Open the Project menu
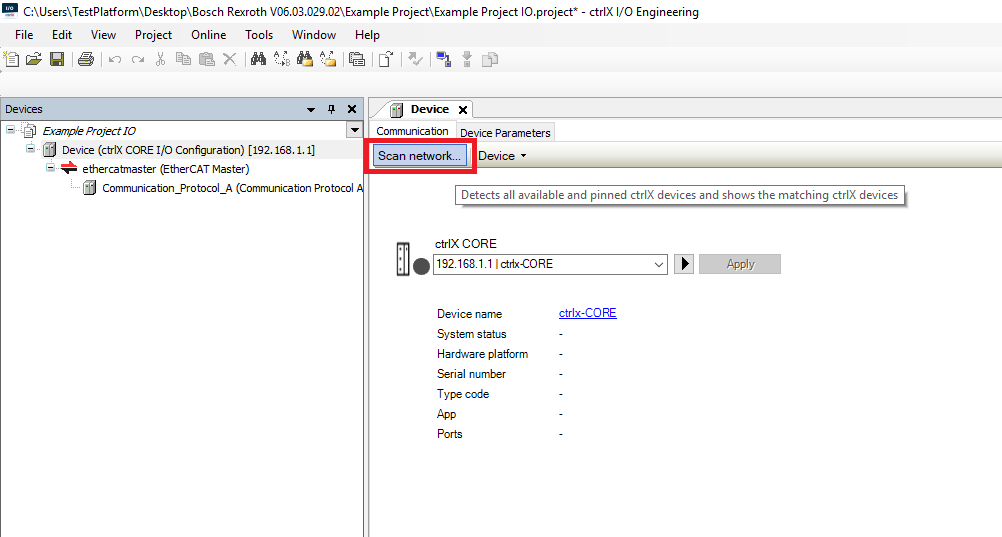Image resolution: width=1002 pixels, height=537 pixels. [153, 35]
